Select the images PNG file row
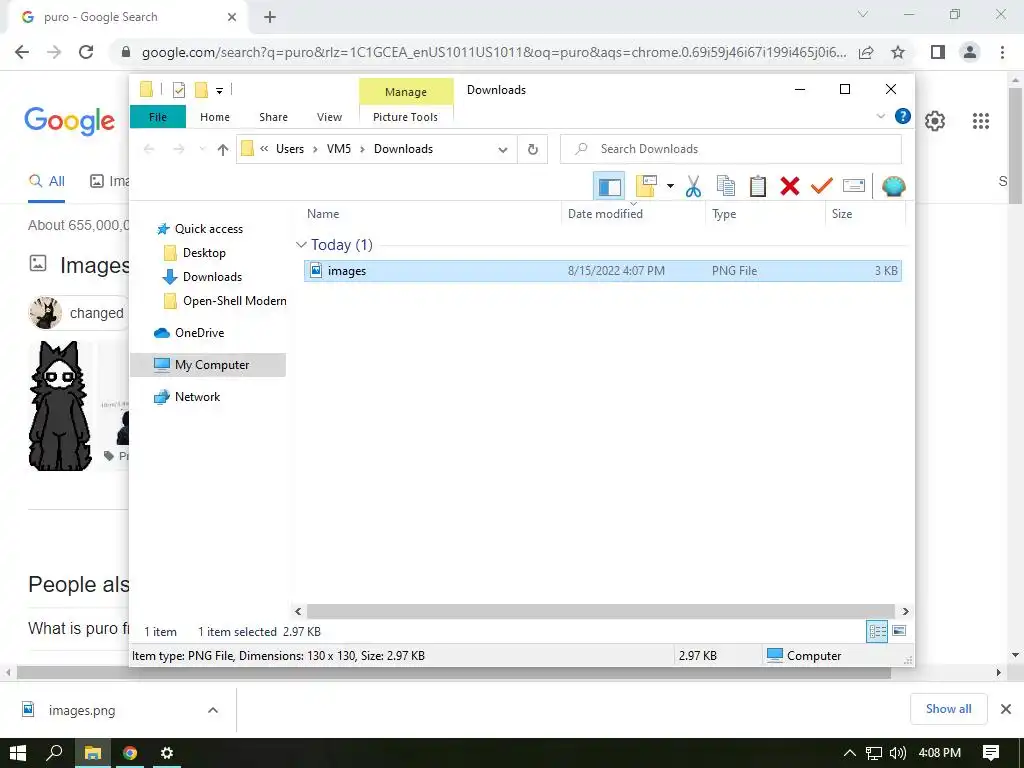1024x768 pixels. pos(602,271)
